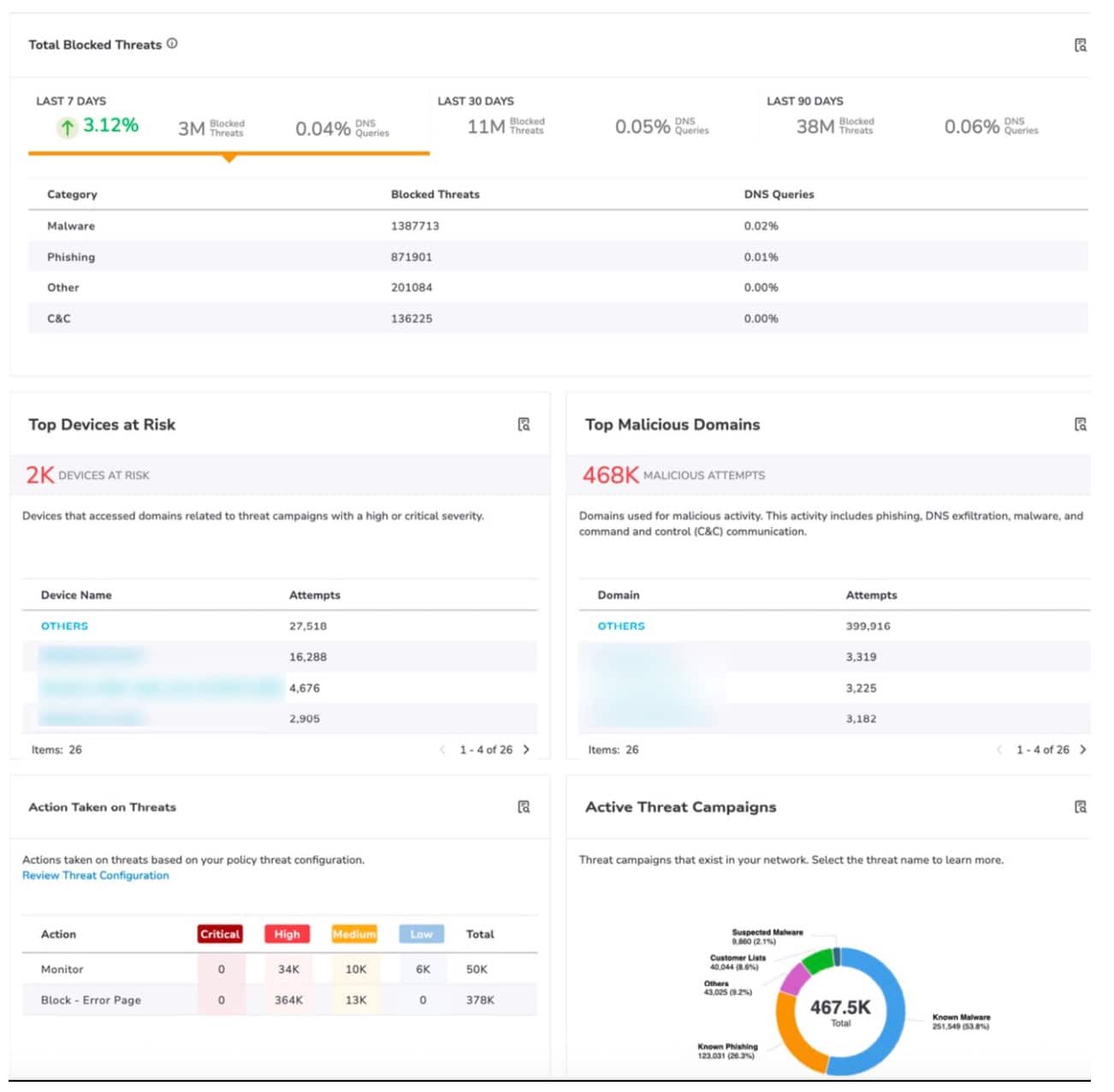
Task: Switch to the LAST 90 DAYS tab
Action: pos(804,101)
